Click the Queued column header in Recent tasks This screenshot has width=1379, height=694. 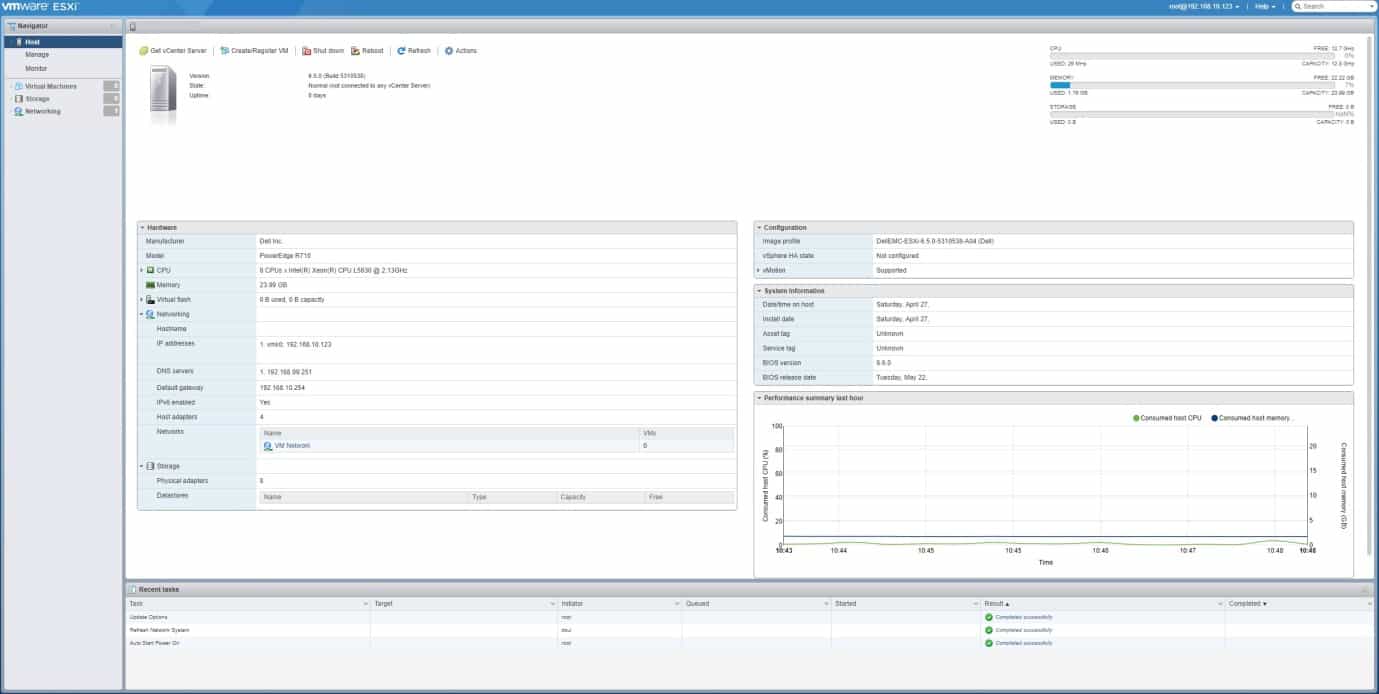click(x=756, y=604)
